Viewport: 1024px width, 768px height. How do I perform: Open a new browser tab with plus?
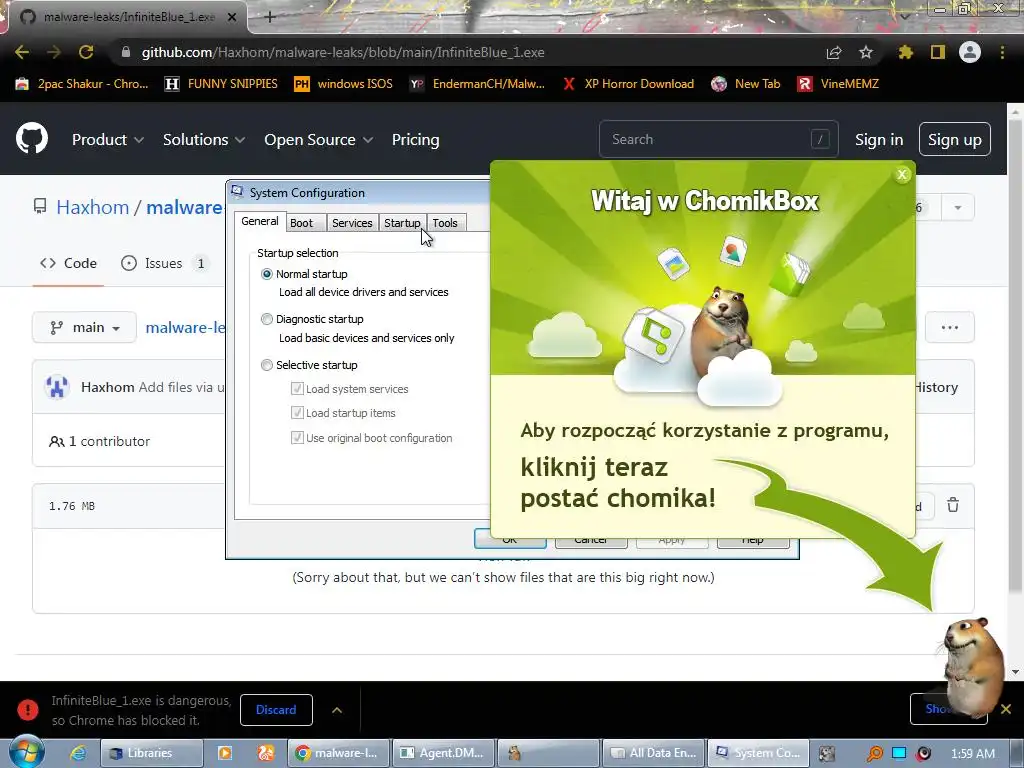[270, 17]
